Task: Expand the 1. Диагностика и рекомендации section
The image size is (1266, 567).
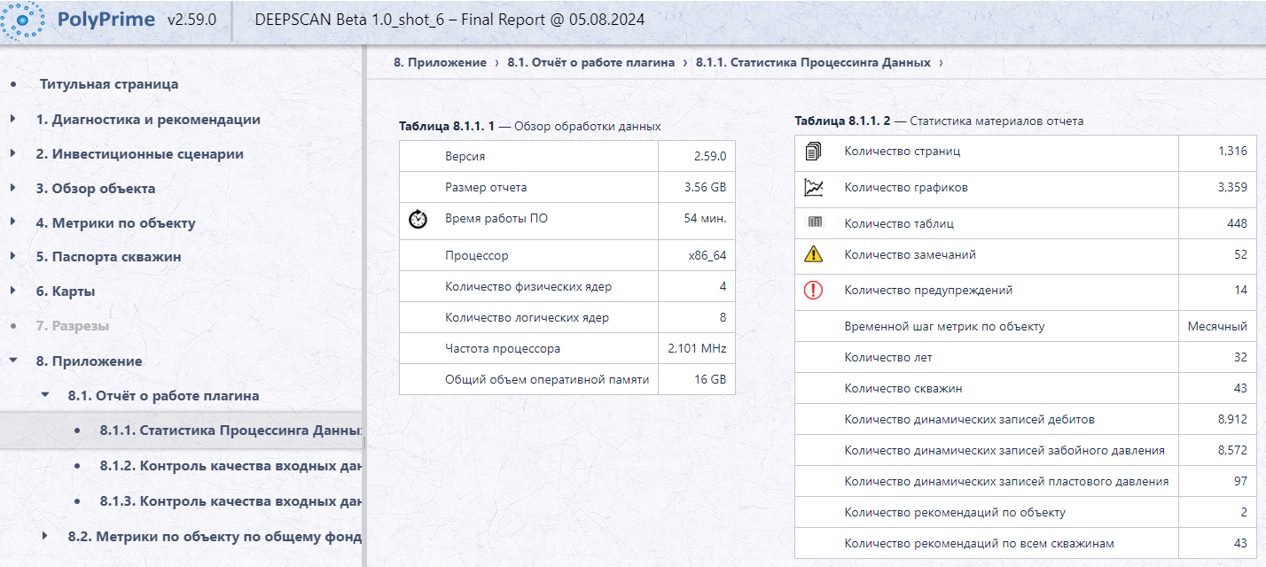Action: click(x=13, y=119)
